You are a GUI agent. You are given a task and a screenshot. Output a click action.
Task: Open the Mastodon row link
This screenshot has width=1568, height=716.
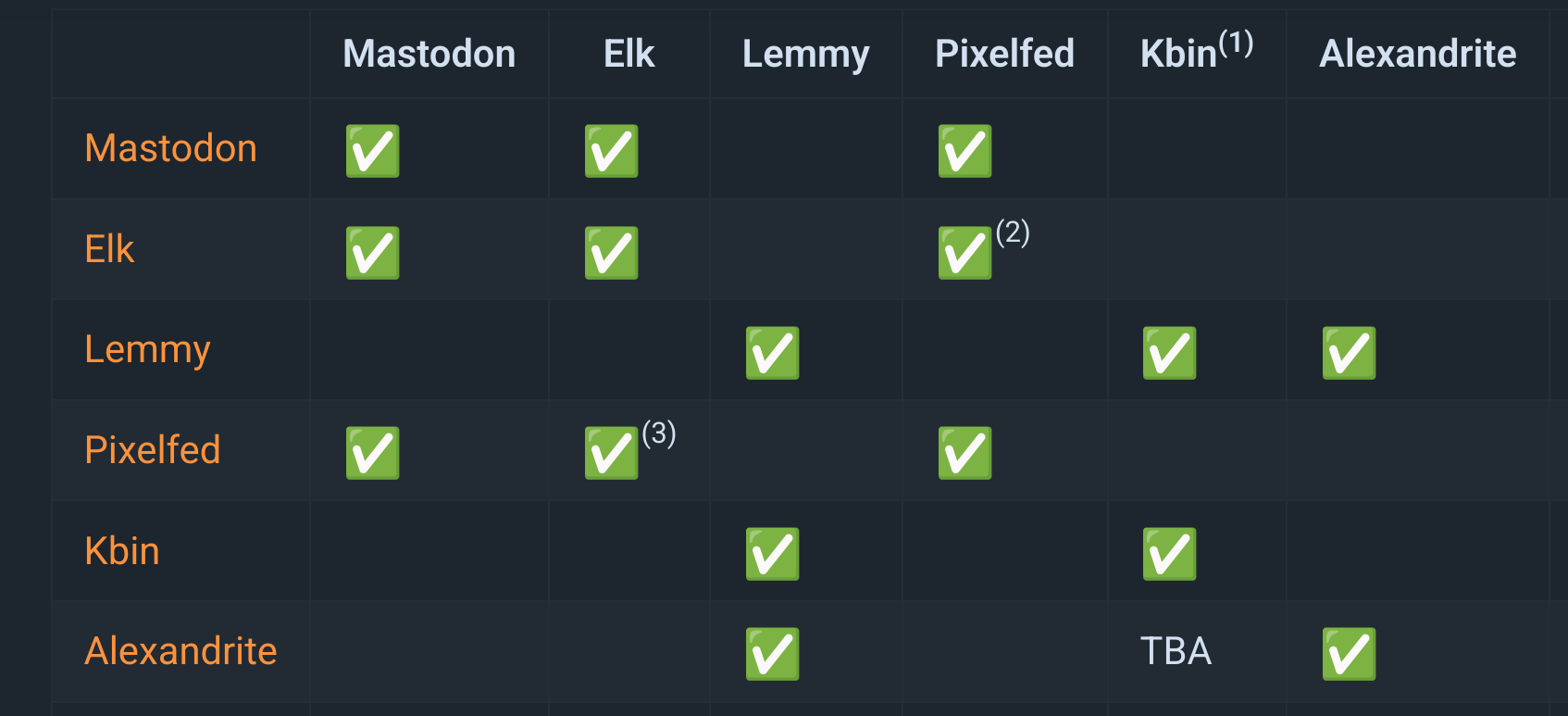[170, 148]
